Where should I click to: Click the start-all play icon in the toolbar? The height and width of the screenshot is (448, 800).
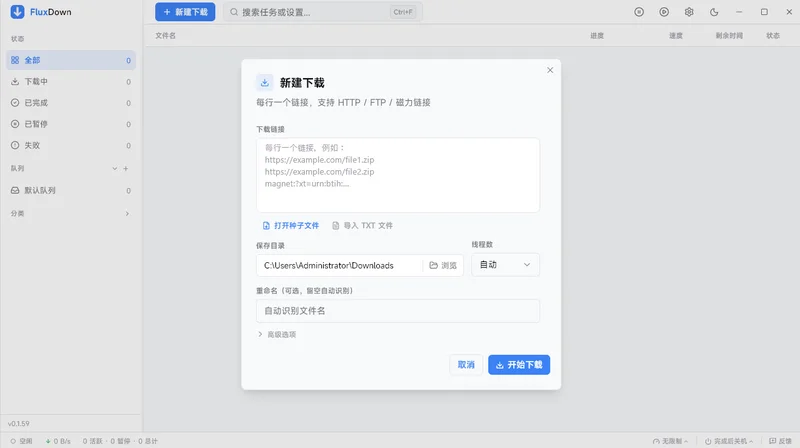click(664, 12)
